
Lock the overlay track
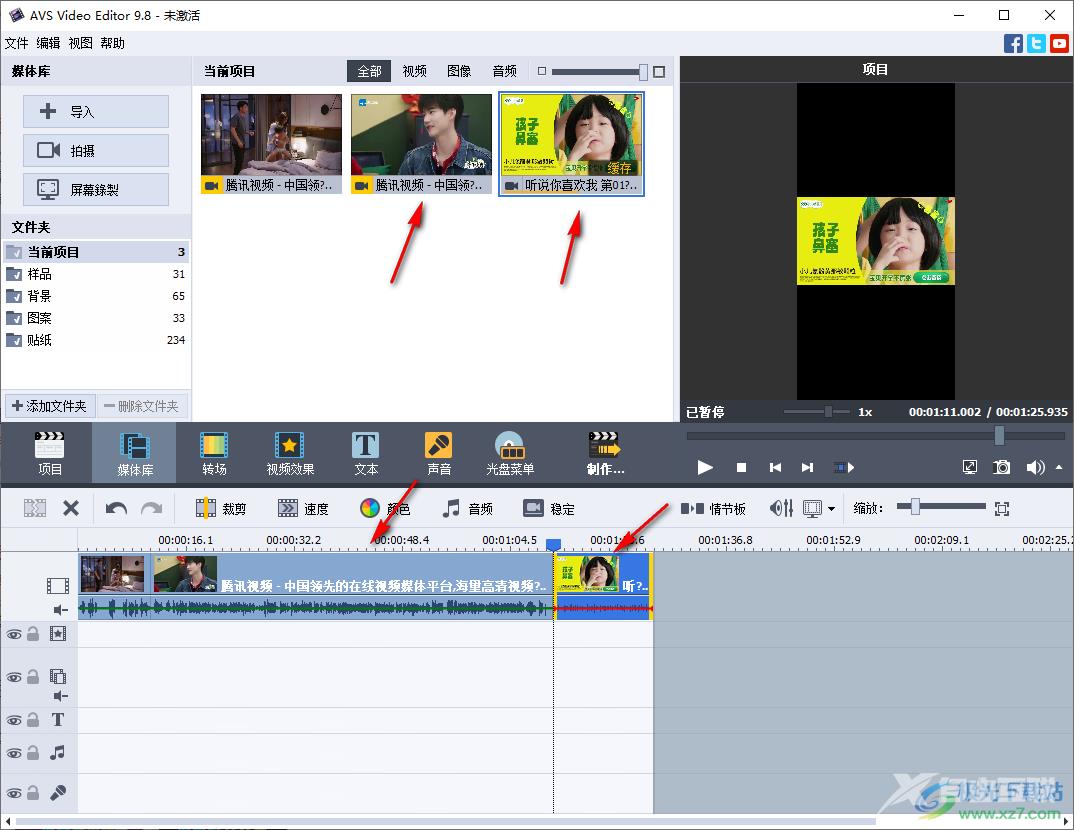click(33, 677)
